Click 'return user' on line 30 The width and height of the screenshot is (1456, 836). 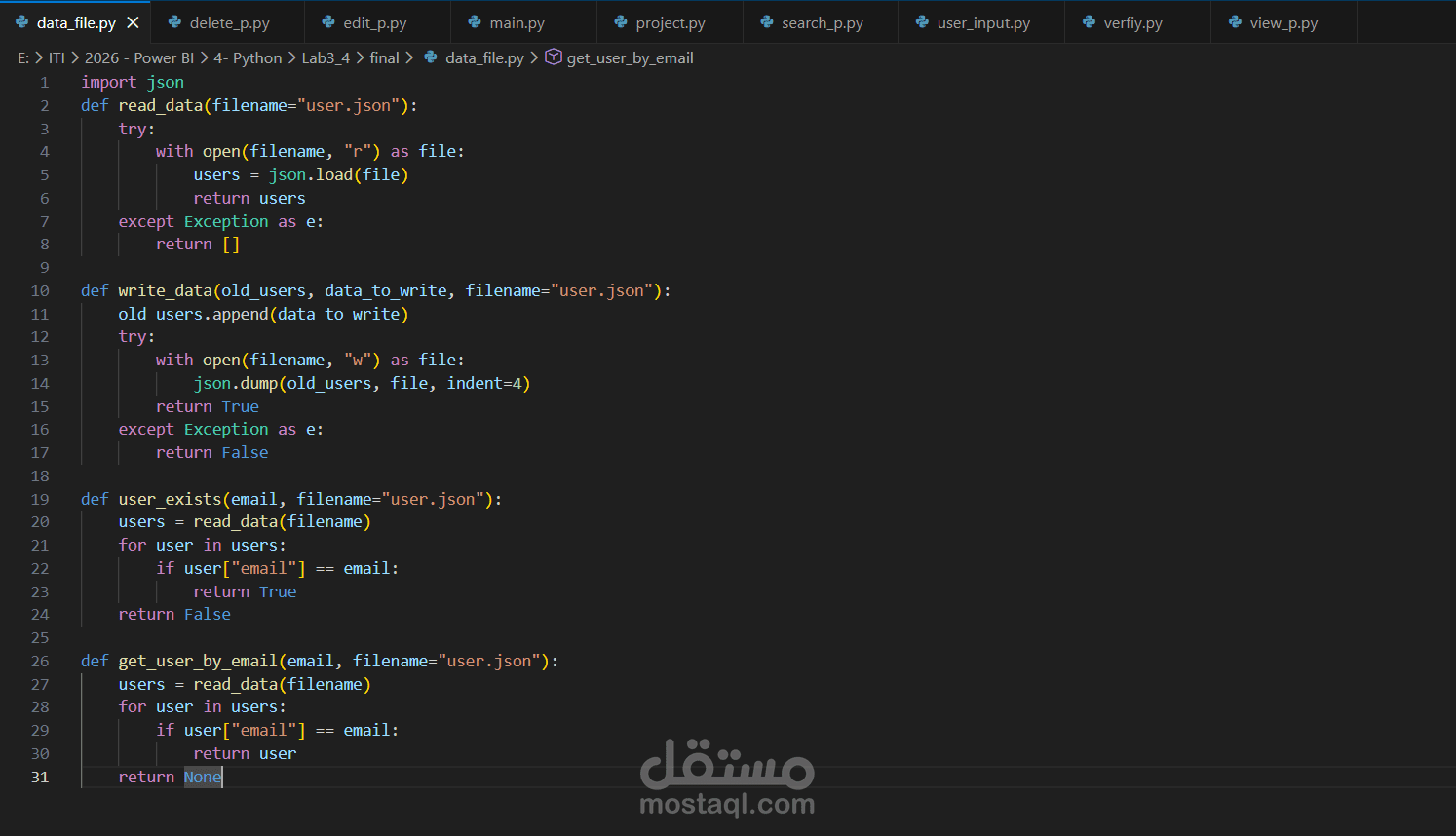245,754
